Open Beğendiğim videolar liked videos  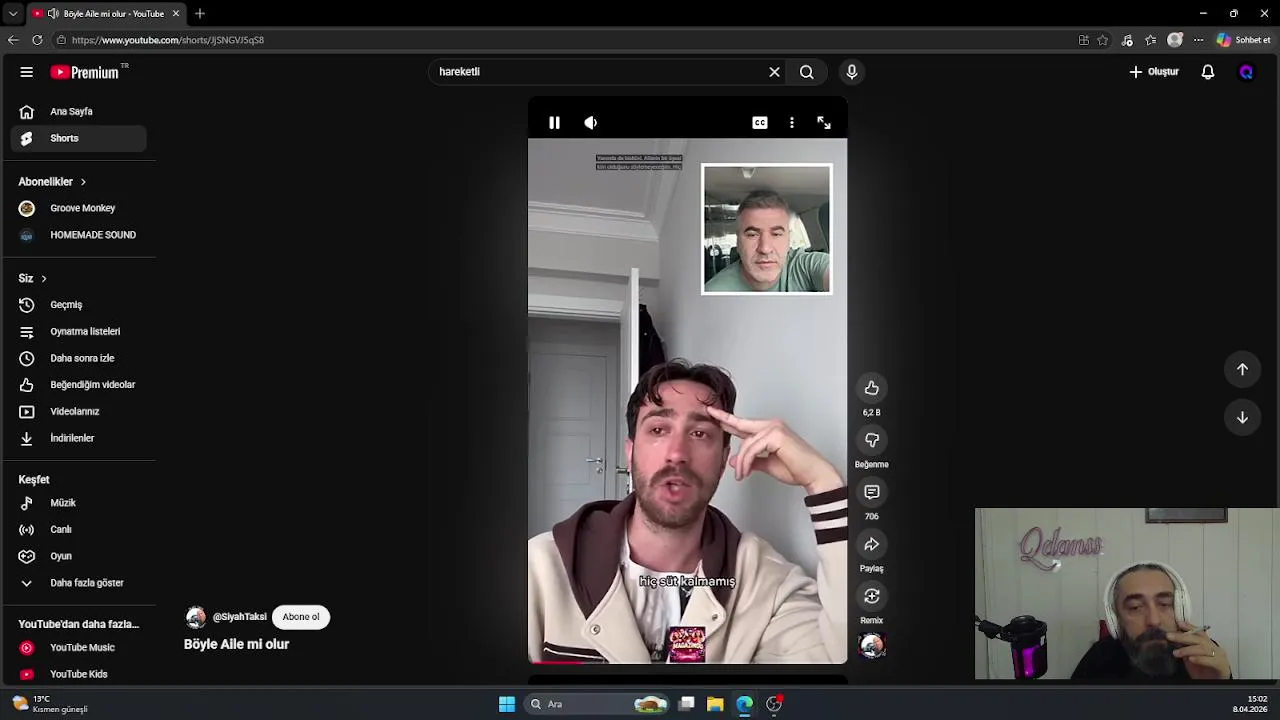pos(78,385)
